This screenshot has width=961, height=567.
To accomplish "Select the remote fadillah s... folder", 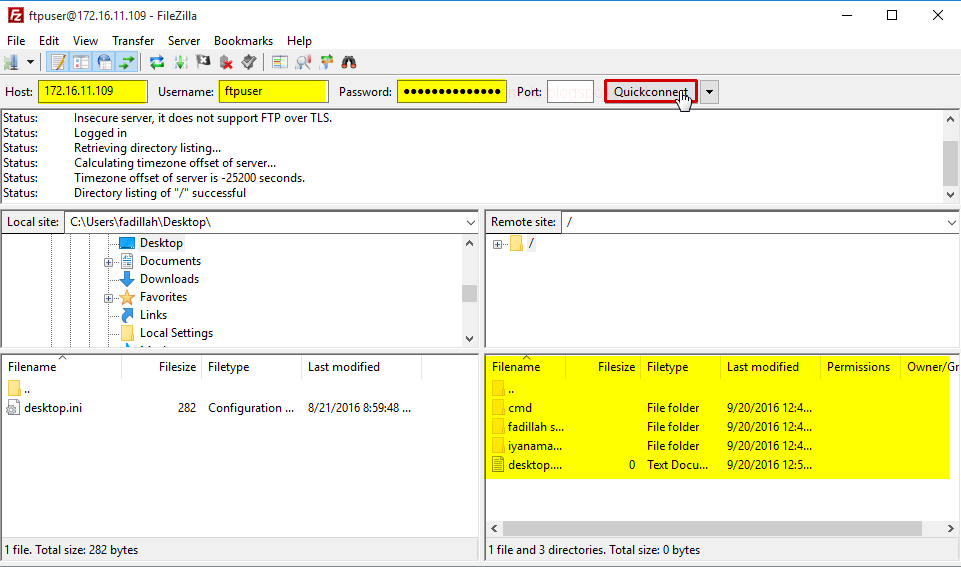I will tap(535, 427).
